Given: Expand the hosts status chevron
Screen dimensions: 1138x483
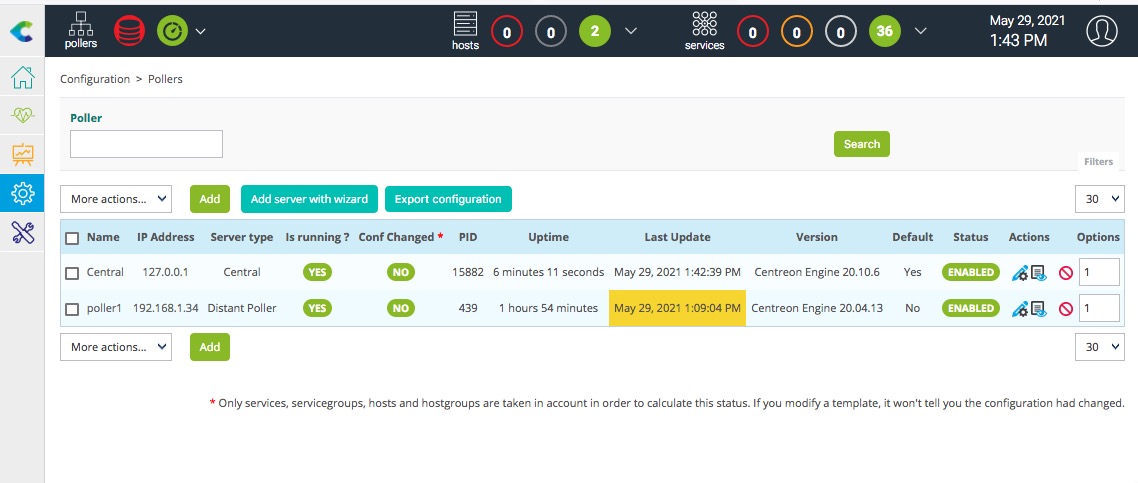Looking at the screenshot, I should pyautogui.click(x=631, y=31).
